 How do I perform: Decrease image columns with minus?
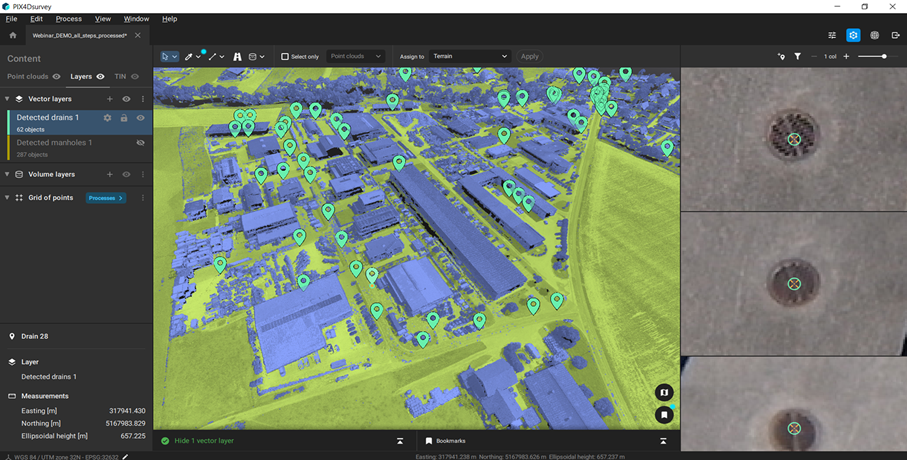814,56
